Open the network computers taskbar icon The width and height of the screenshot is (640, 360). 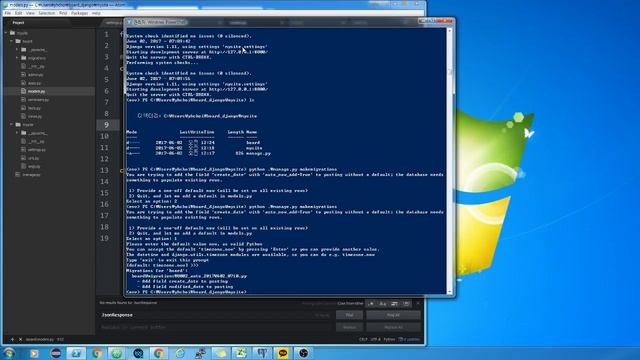[200, 353]
